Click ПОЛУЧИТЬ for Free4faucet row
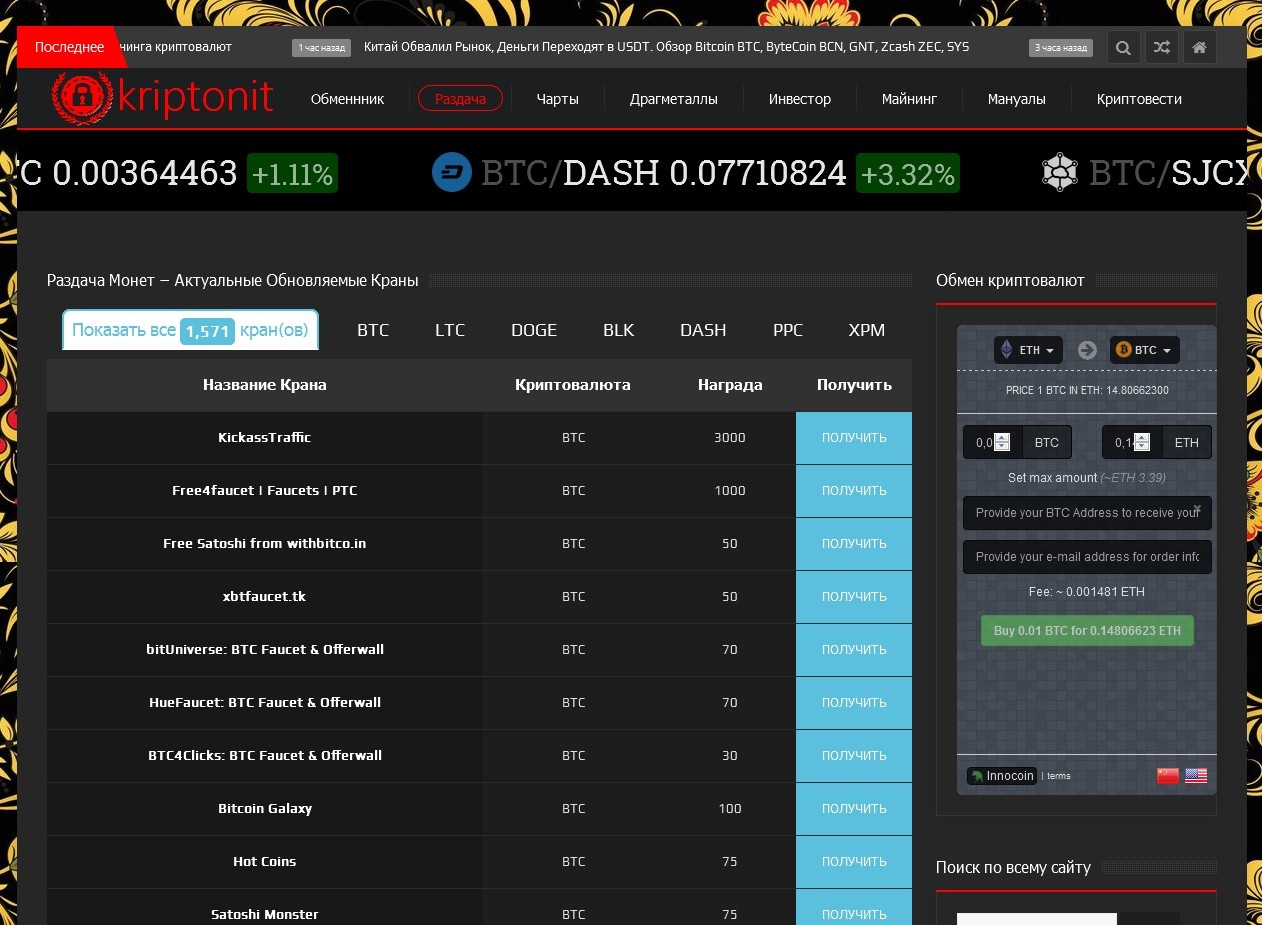 [854, 491]
